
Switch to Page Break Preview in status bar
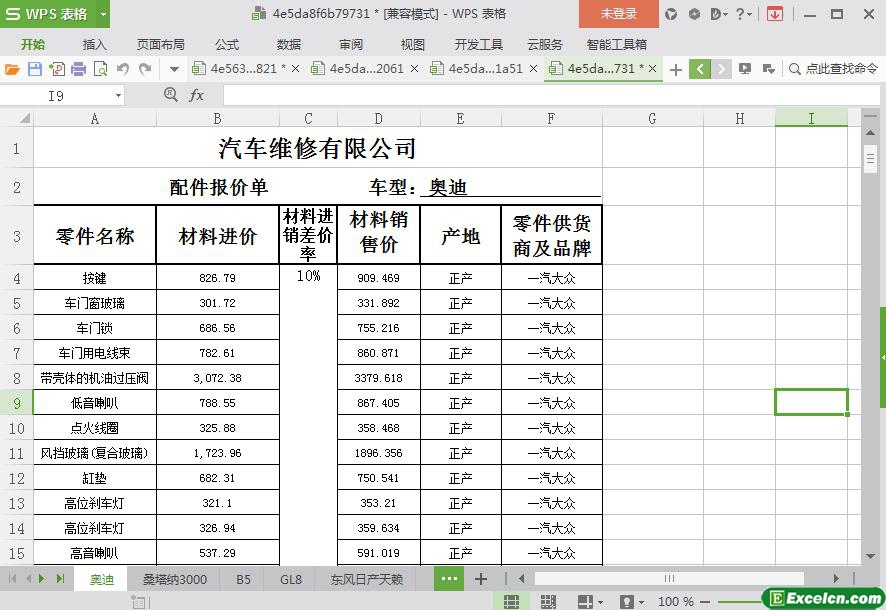[548, 602]
